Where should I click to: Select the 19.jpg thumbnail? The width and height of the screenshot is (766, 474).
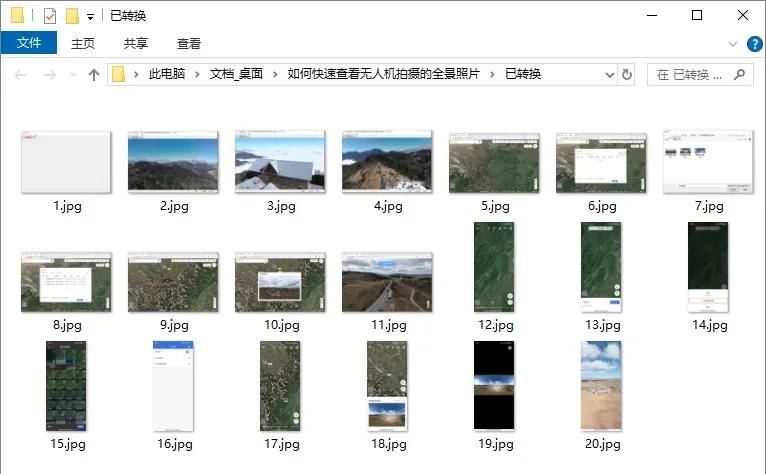(x=494, y=386)
